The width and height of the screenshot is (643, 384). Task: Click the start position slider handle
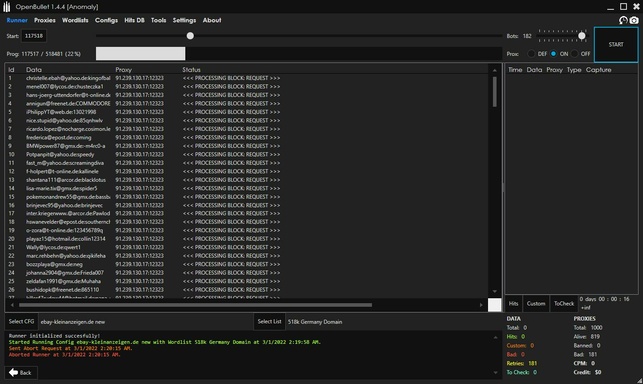pos(190,36)
